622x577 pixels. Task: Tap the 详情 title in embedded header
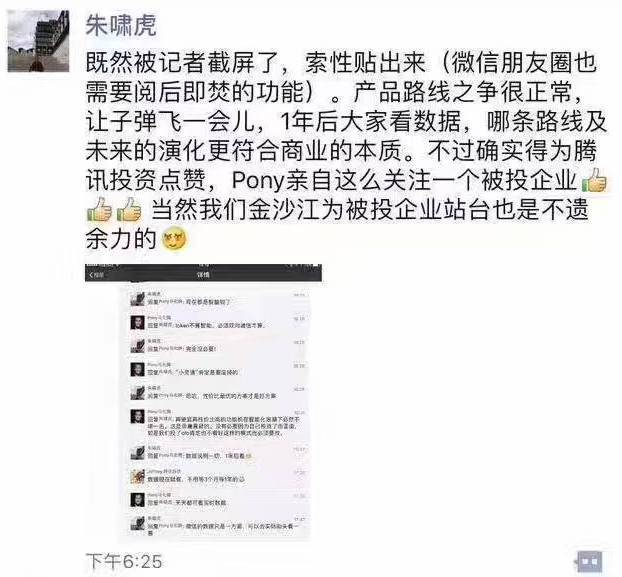(203, 274)
